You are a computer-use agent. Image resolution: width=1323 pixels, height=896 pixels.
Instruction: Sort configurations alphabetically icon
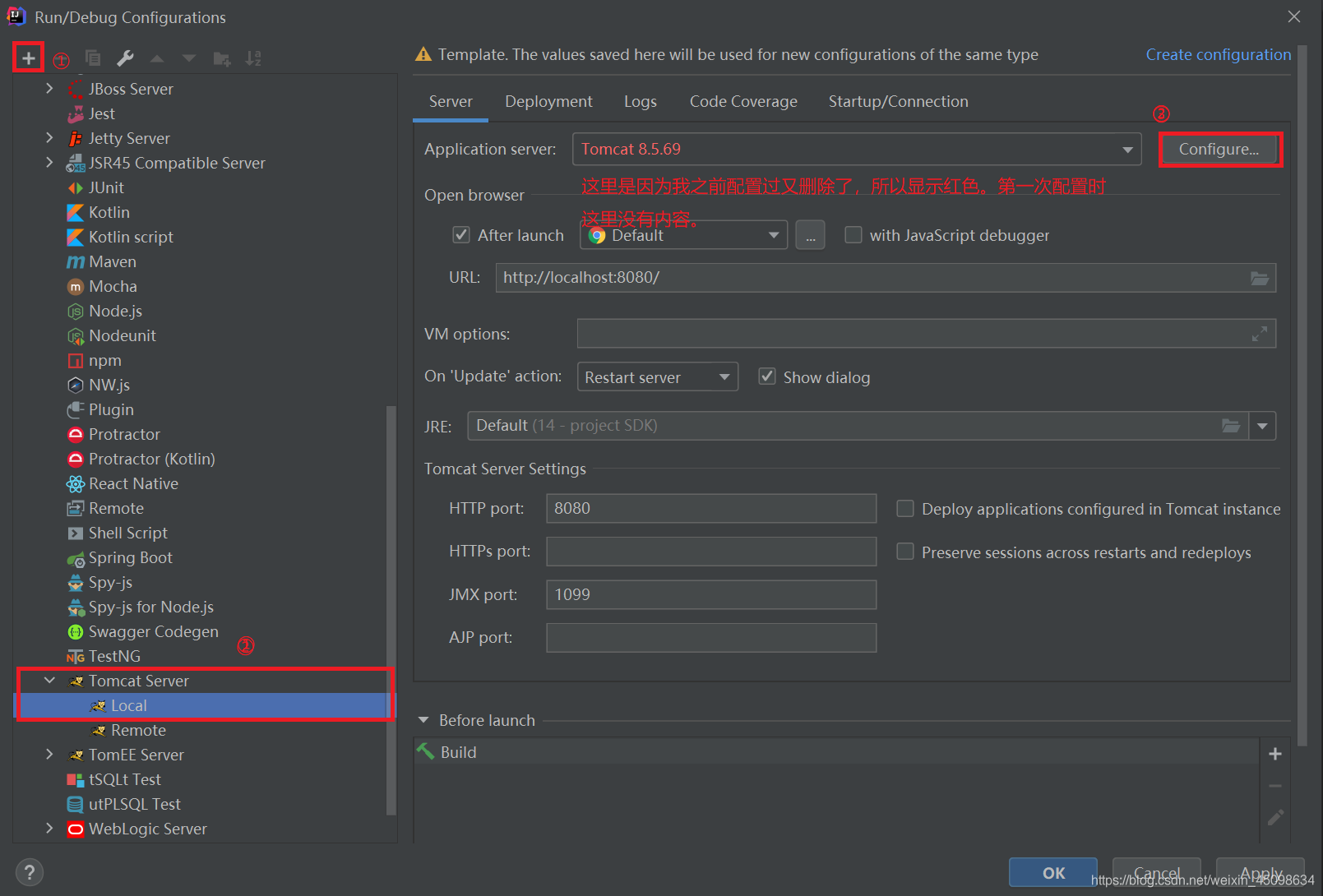pyautogui.click(x=253, y=58)
